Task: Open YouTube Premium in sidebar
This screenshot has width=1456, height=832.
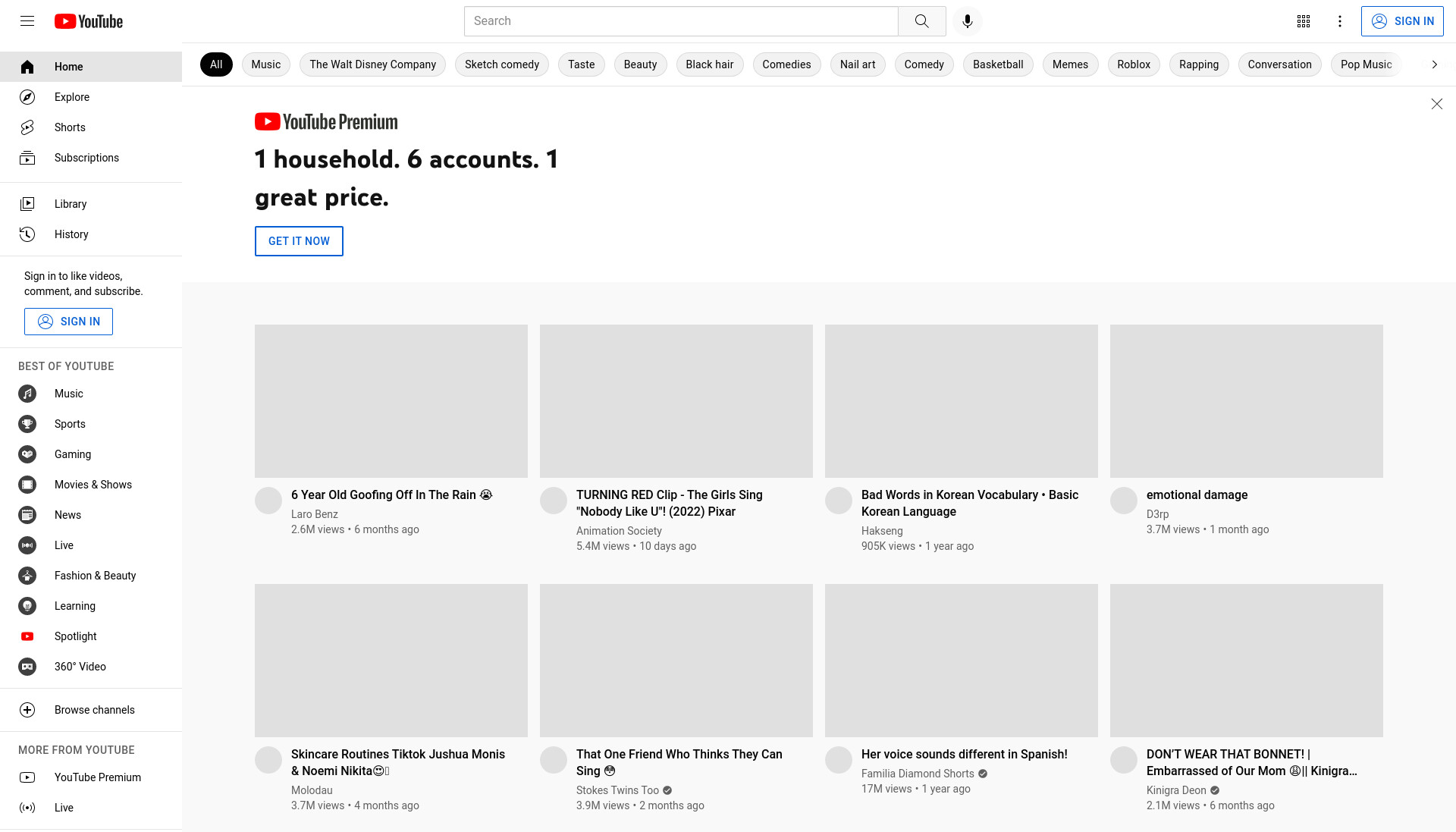Action: 91,777
